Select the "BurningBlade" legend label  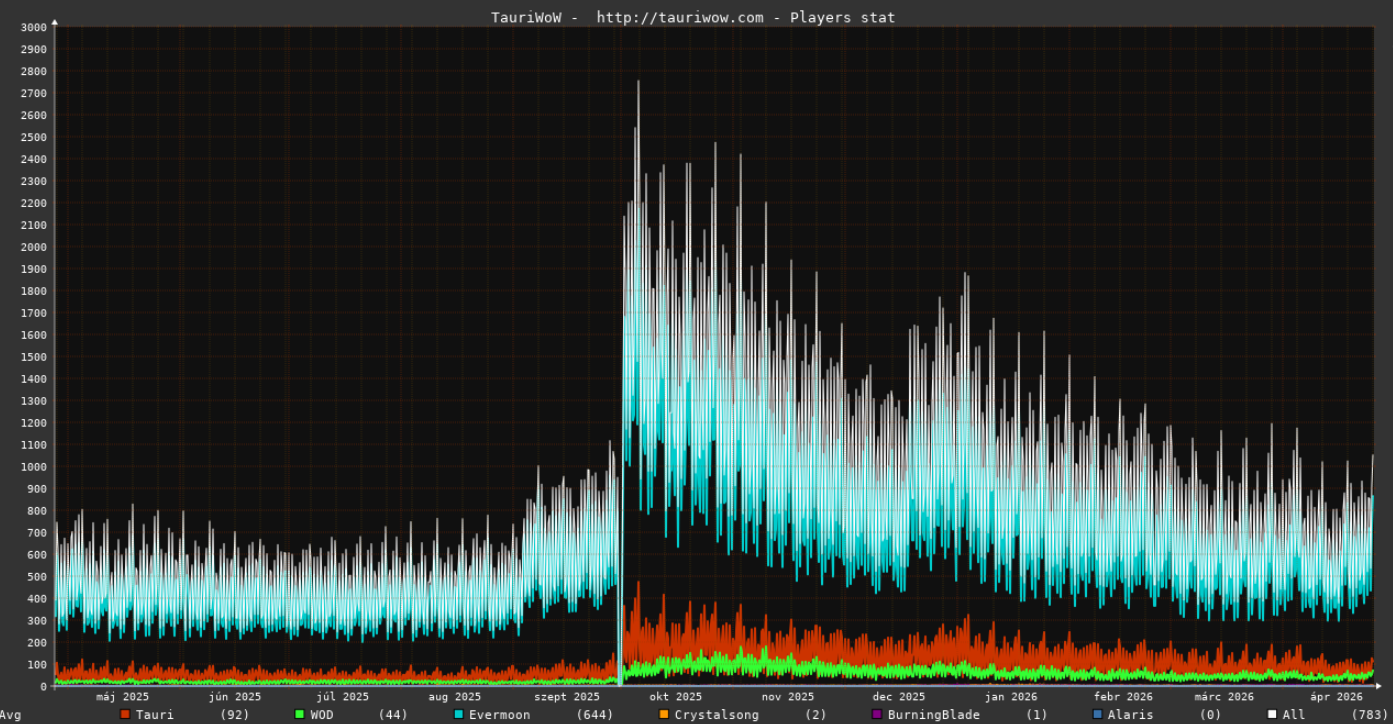pos(934,715)
